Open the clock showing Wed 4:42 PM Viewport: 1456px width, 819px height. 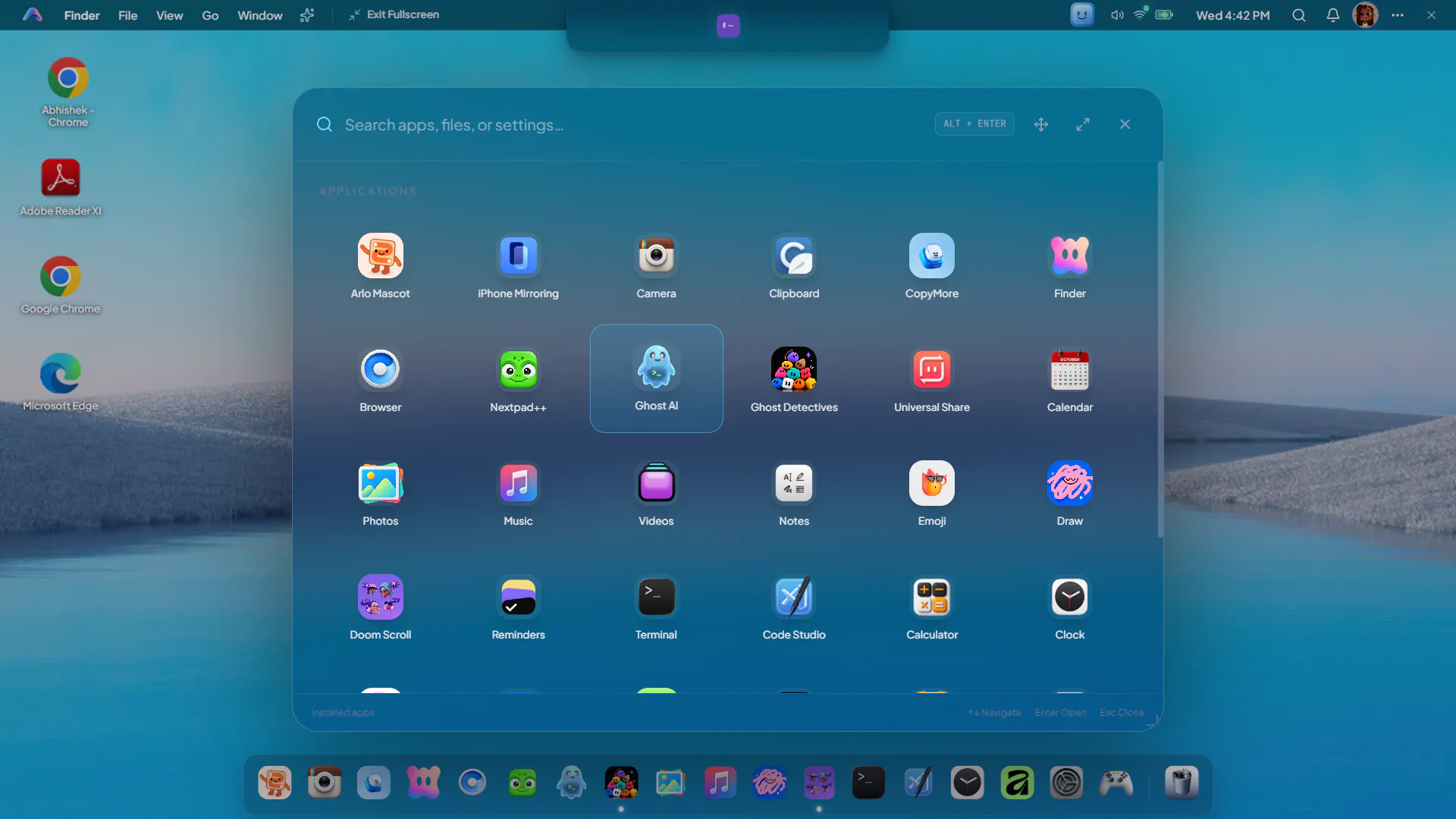point(1233,15)
